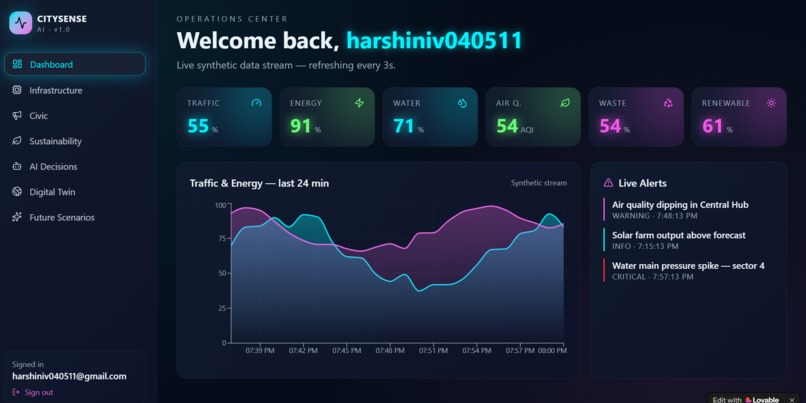The image size is (806, 403).
Task: Click the 25 value on chart y-axis
Action: tap(222, 308)
